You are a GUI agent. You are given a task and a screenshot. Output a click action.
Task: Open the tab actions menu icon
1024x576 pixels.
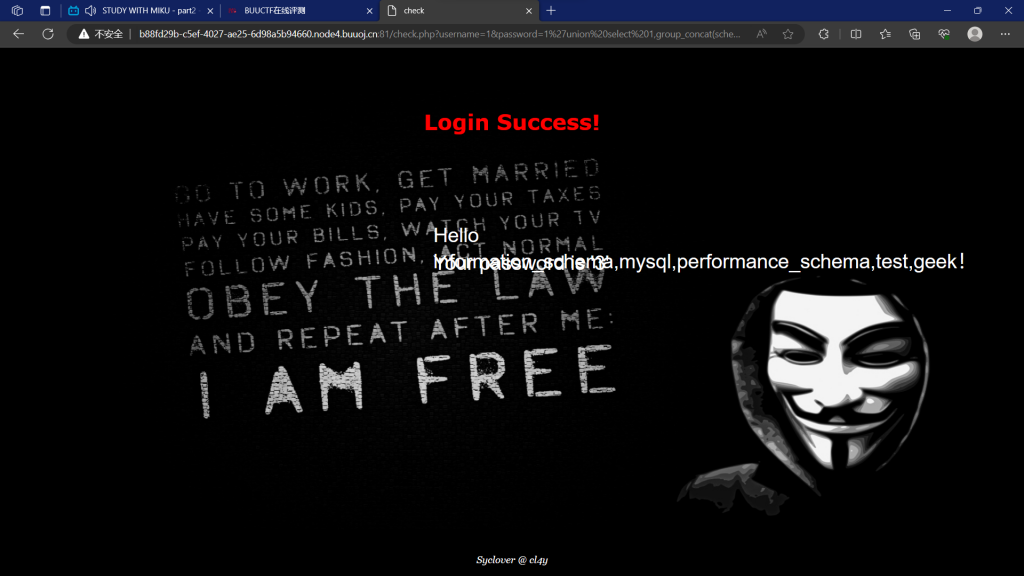[x=45, y=10]
